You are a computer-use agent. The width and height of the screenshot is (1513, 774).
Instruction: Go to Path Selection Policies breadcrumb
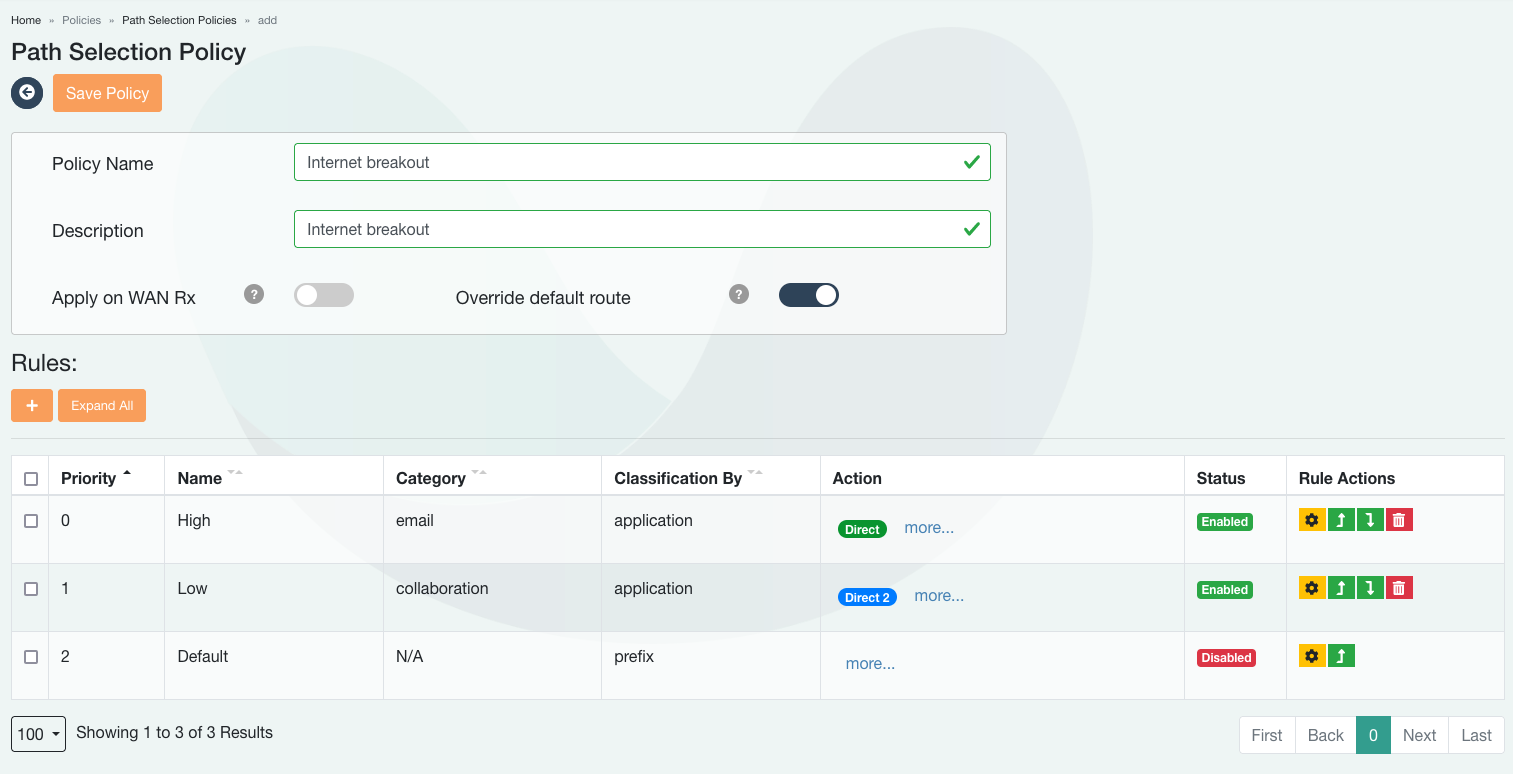[x=179, y=20]
